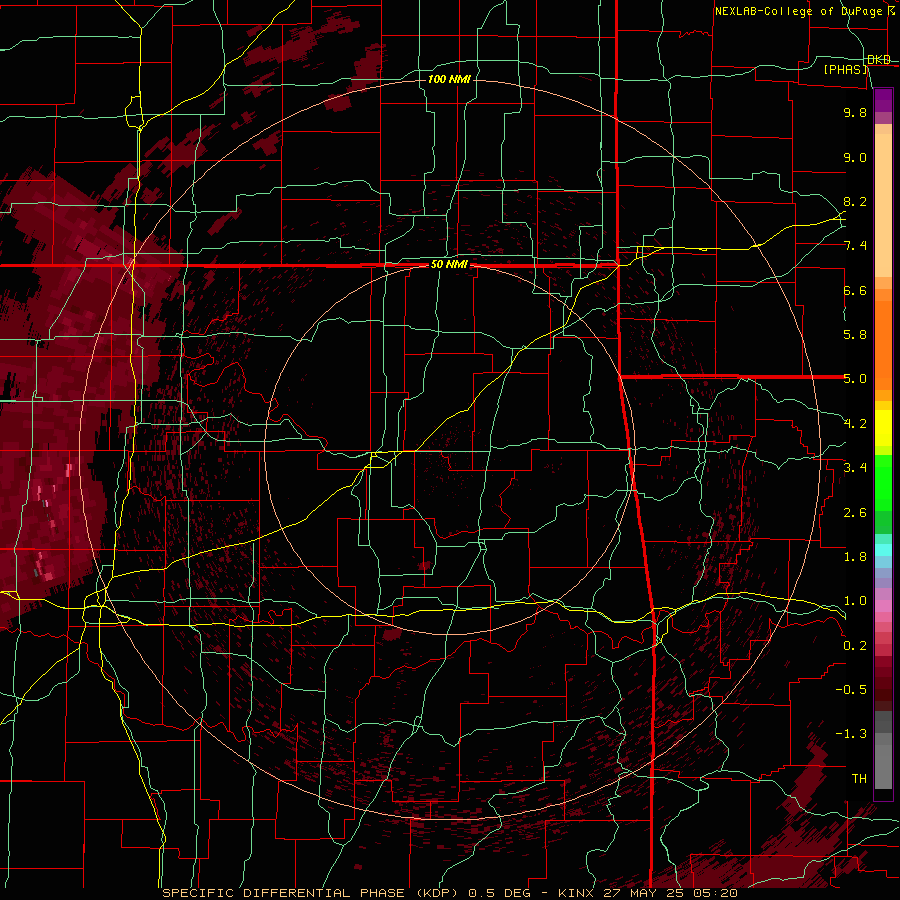Click SPECIFIC DIFFERENTIAL PHASE (KDP) caption text
The height and width of the screenshot is (900, 900).
(309, 893)
